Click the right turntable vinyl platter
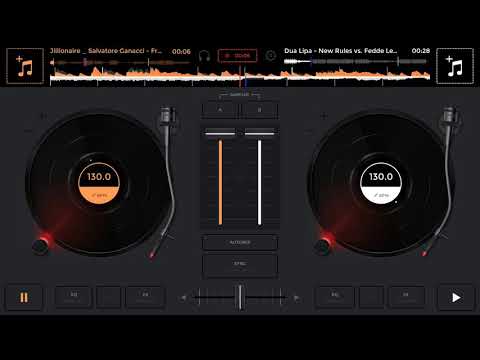Image resolution: width=480 pixels, height=360 pixels. (381, 184)
